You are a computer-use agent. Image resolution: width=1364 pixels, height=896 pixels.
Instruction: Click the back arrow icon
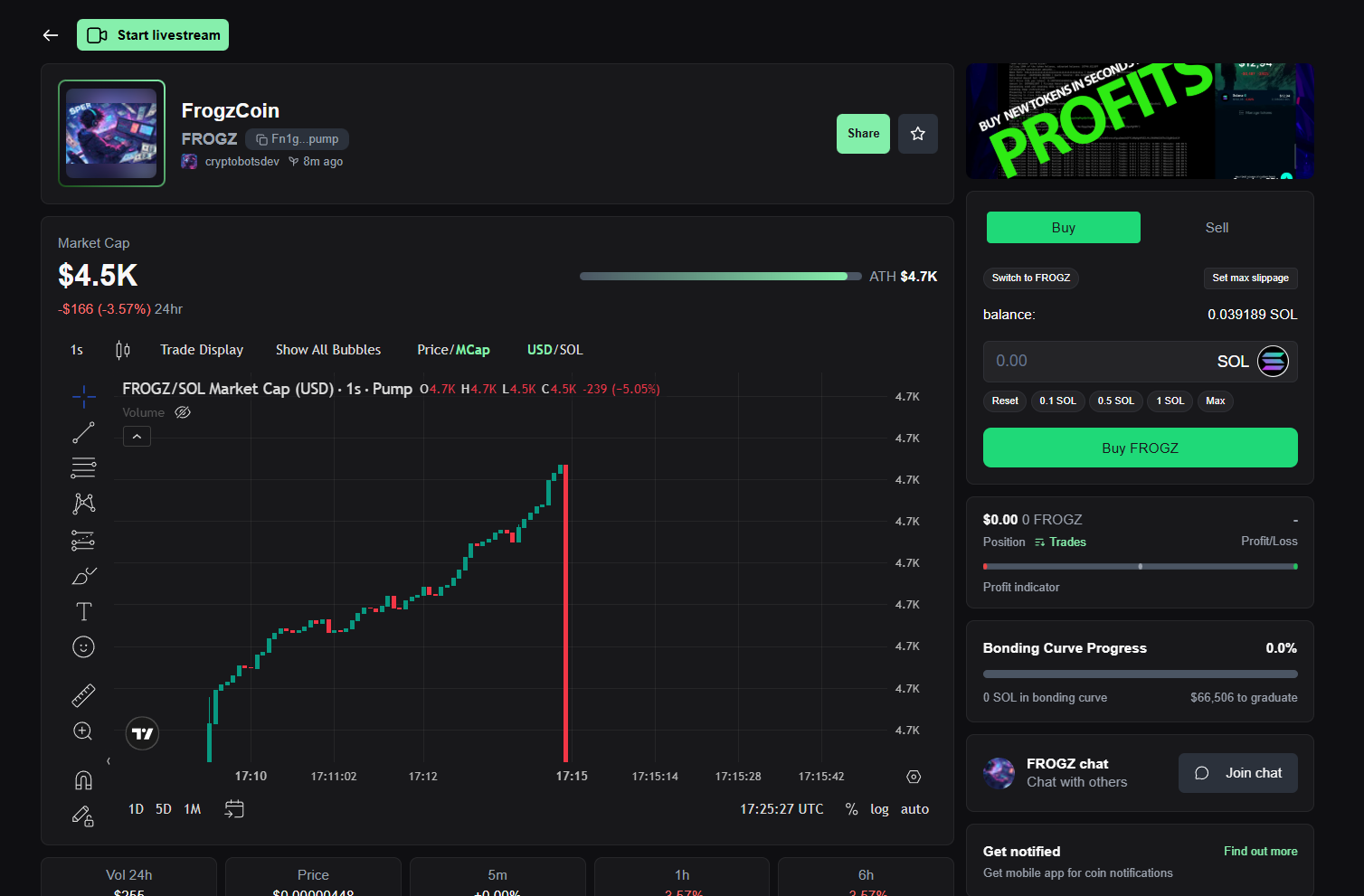(51, 35)
